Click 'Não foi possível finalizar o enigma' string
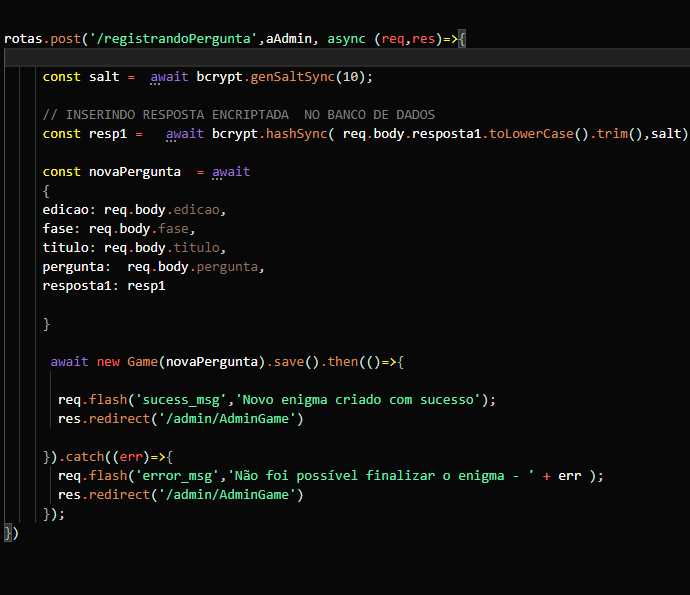This screenshot has width=690, height=595. (381, 476)
